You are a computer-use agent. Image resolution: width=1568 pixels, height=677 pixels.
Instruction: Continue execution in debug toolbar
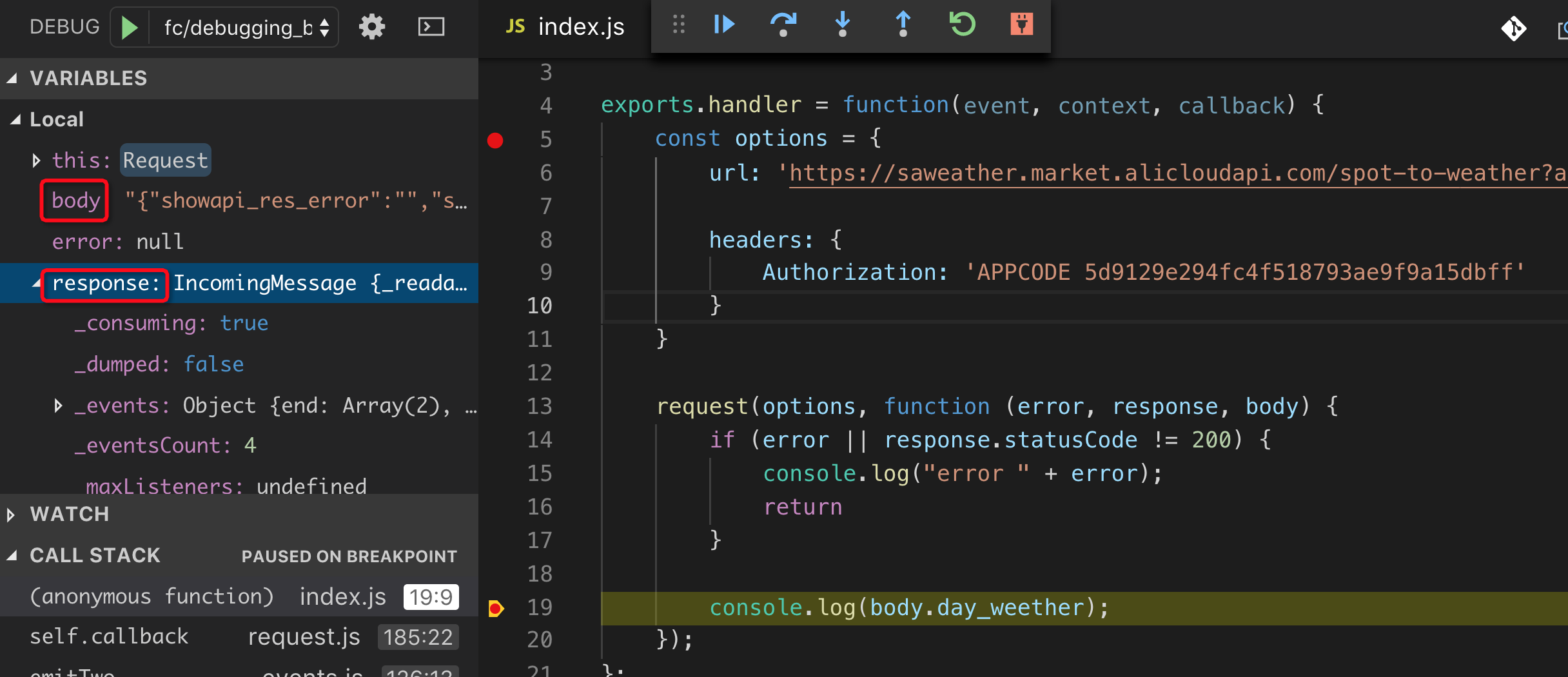[x=724, y=25]
